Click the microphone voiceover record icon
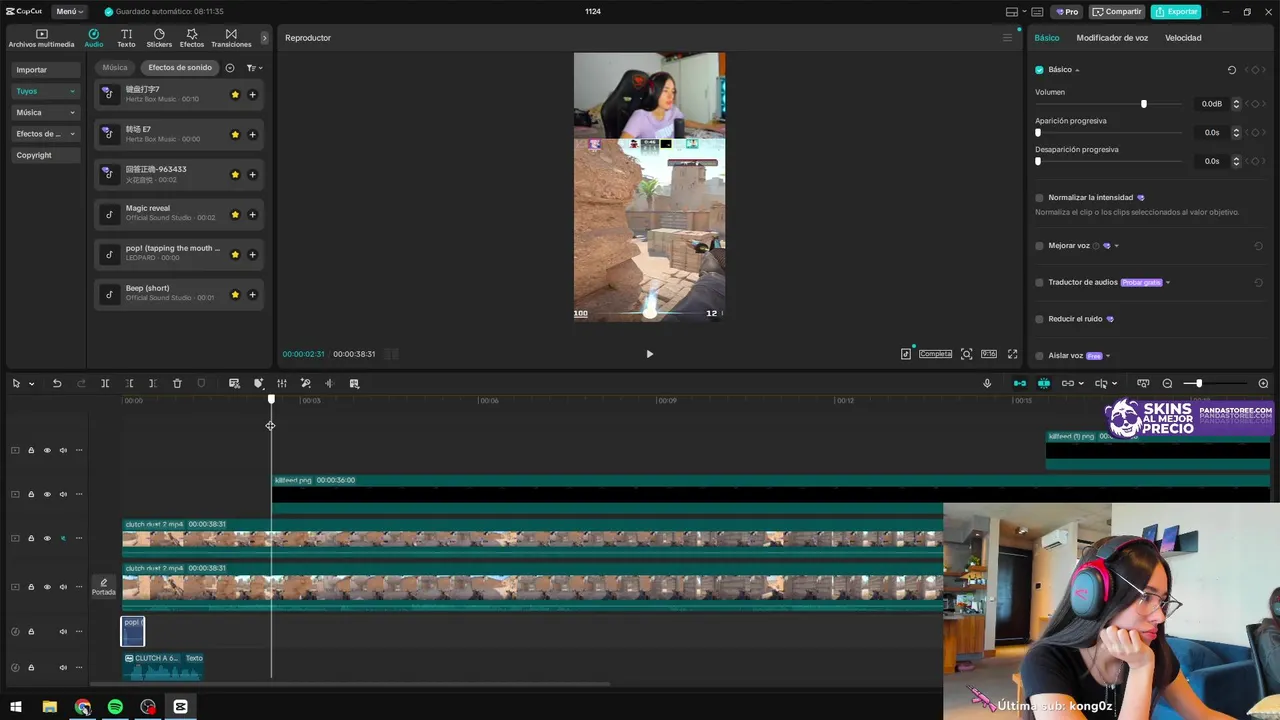This screenshot has height=720, width=1280. [x=987, y=383]
